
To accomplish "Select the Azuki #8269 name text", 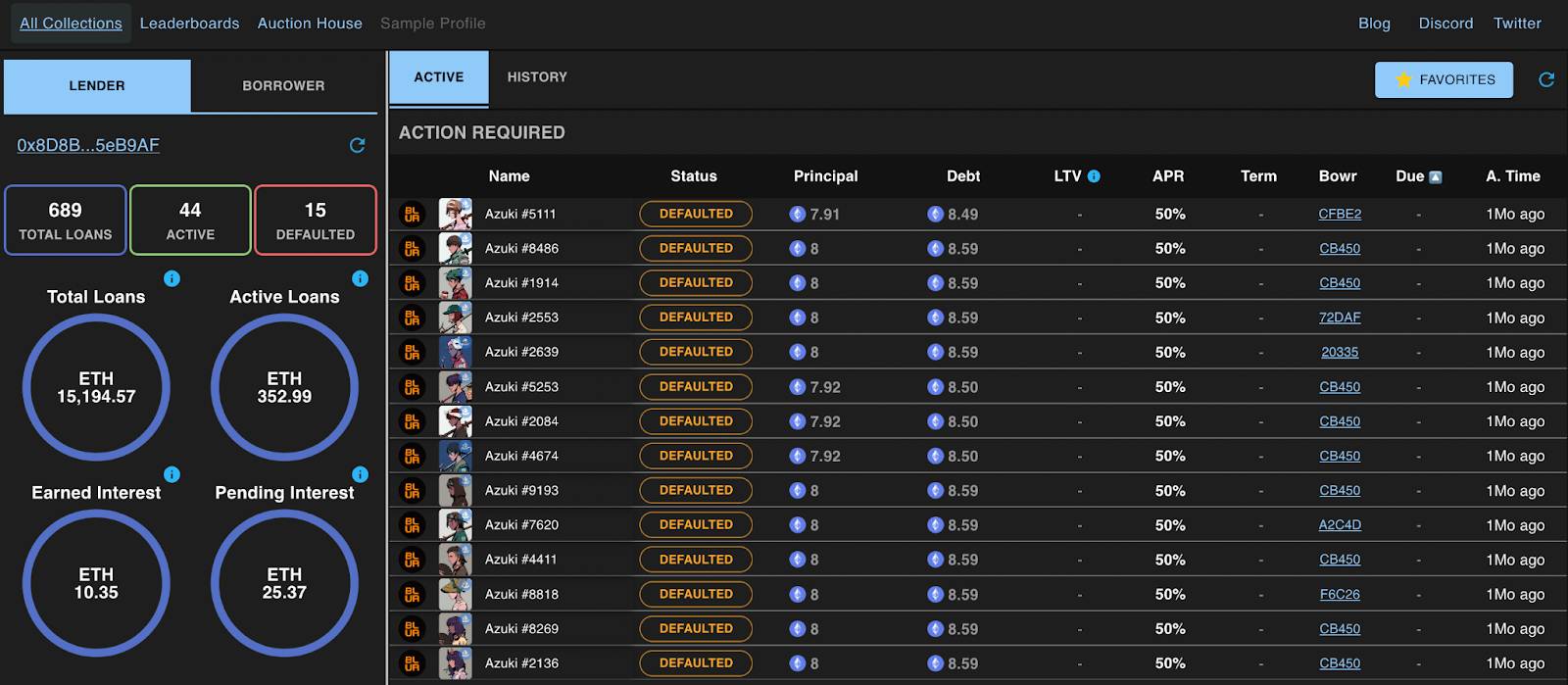I will 521,628.
